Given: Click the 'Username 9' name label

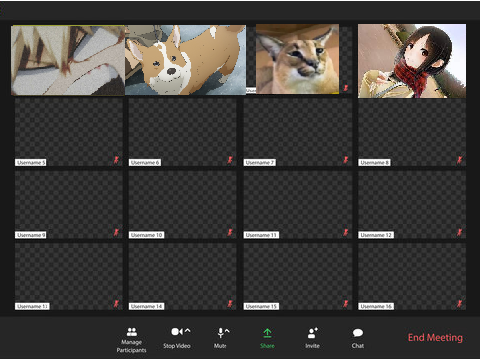Looking at the screenshot, I should [30, 235].
